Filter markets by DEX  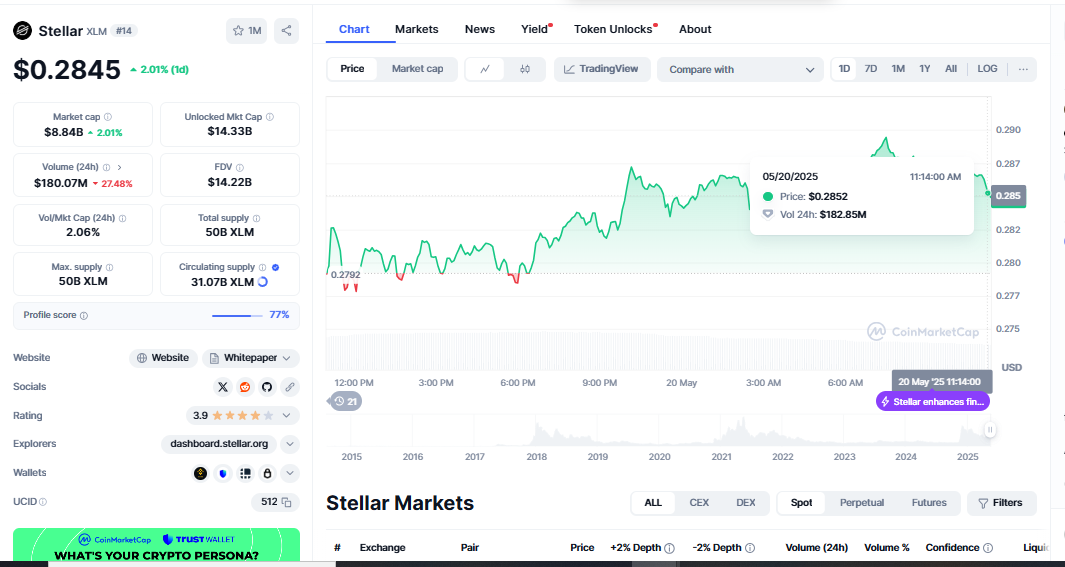(746, 503)
